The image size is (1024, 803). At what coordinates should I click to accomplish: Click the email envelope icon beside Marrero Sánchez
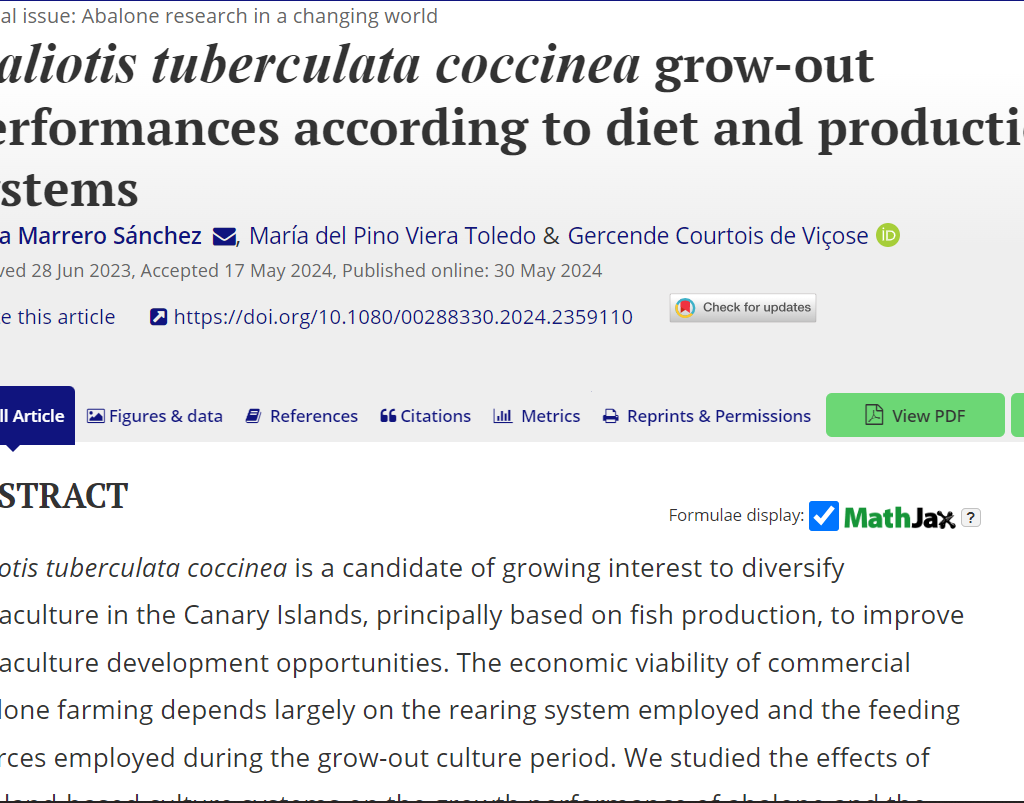point(225,237)
